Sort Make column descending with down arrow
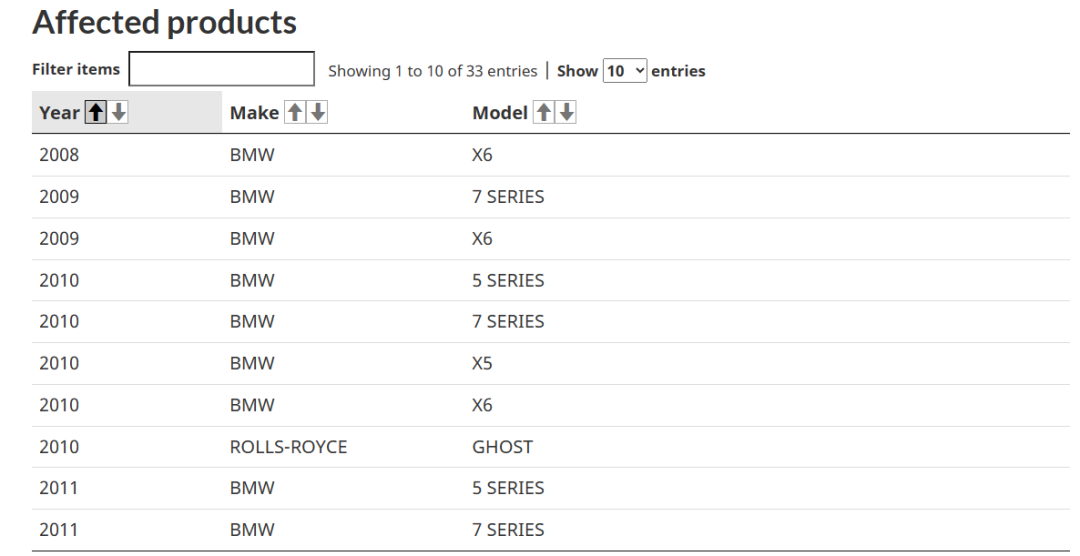 tap(318, 112)
